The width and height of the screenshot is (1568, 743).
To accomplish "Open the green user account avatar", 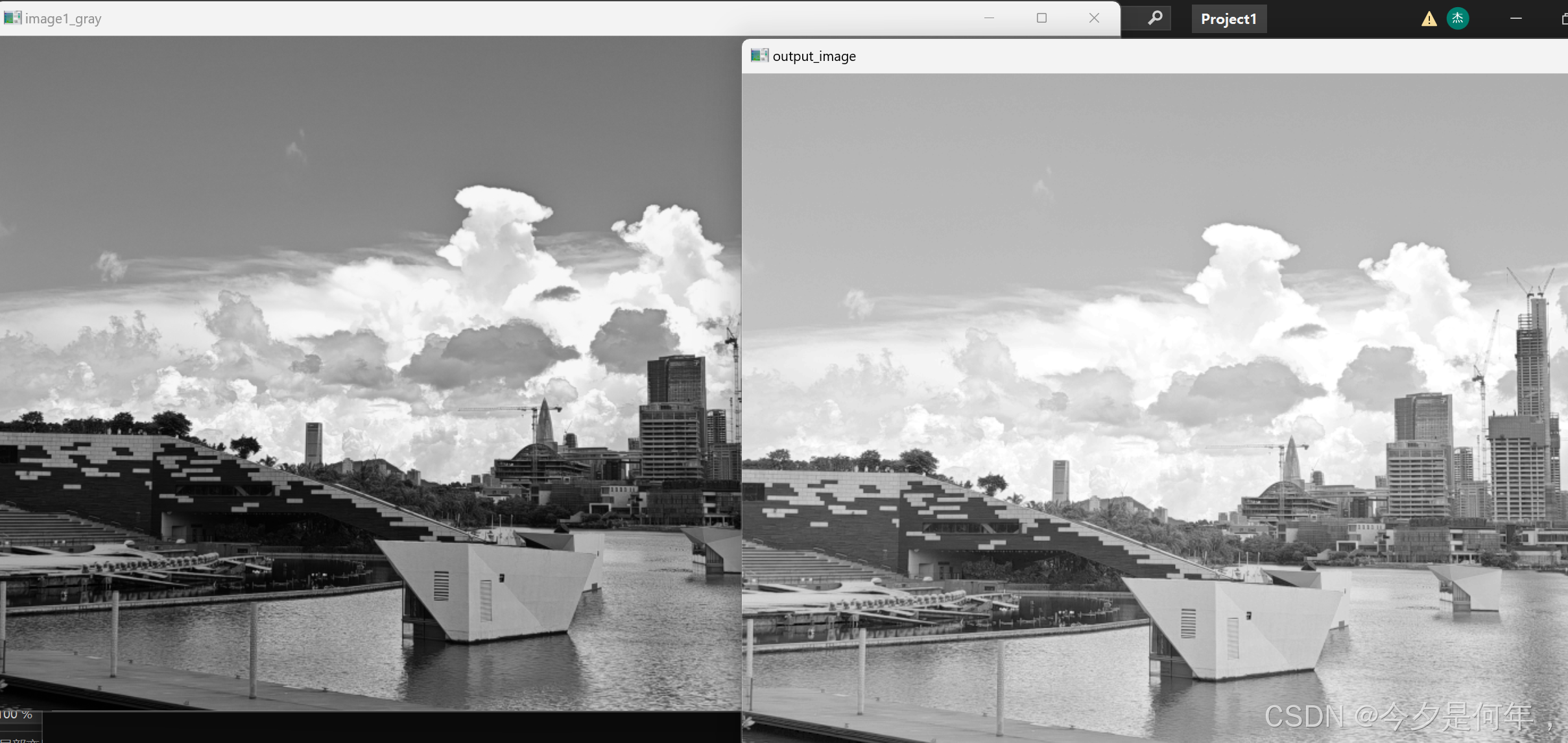I will pos(1457,18).
